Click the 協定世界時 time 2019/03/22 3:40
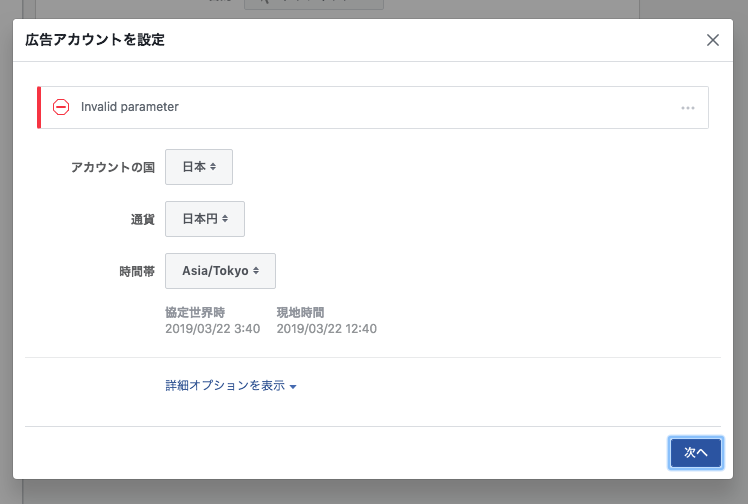 213,329
